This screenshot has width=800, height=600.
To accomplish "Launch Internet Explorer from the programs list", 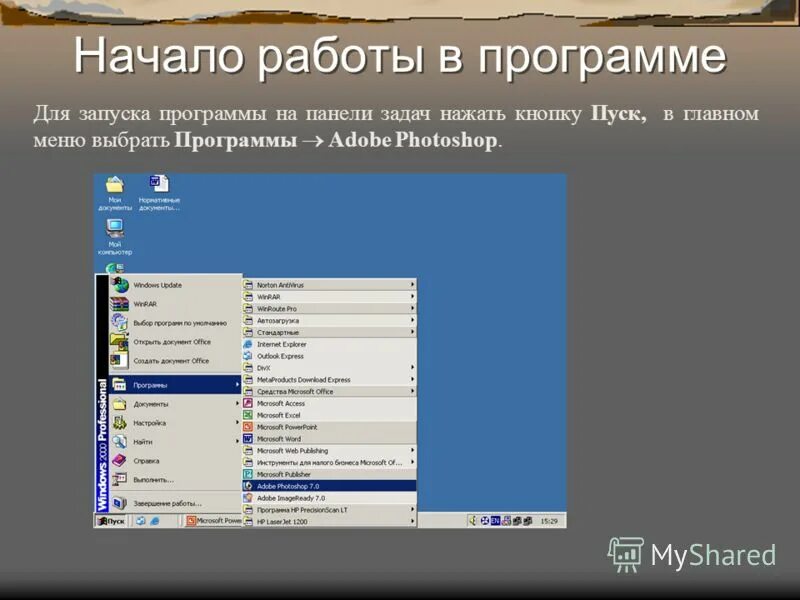I will [x=330, y=344].
